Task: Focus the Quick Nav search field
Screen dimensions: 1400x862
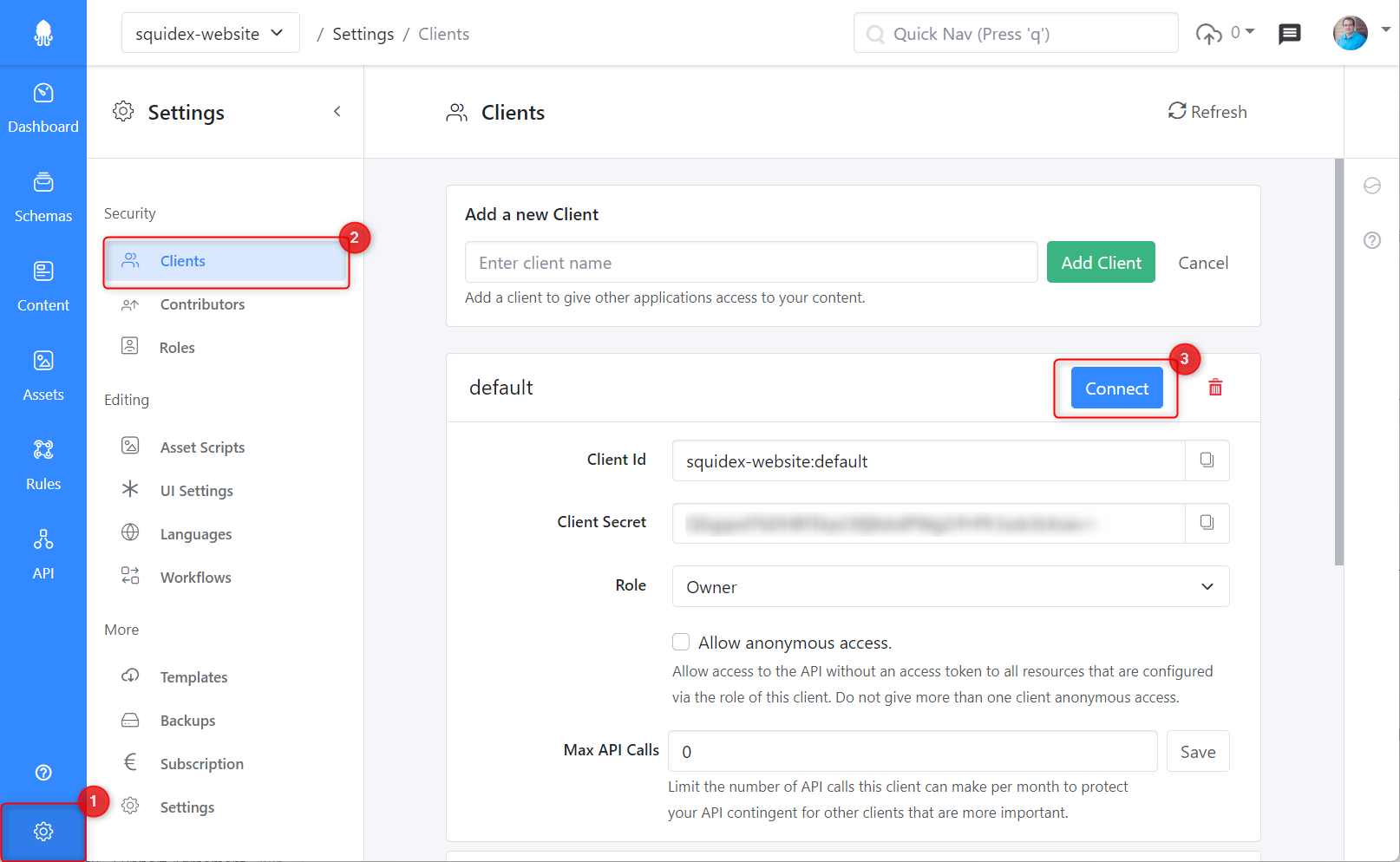Action: pos(1016,33)
